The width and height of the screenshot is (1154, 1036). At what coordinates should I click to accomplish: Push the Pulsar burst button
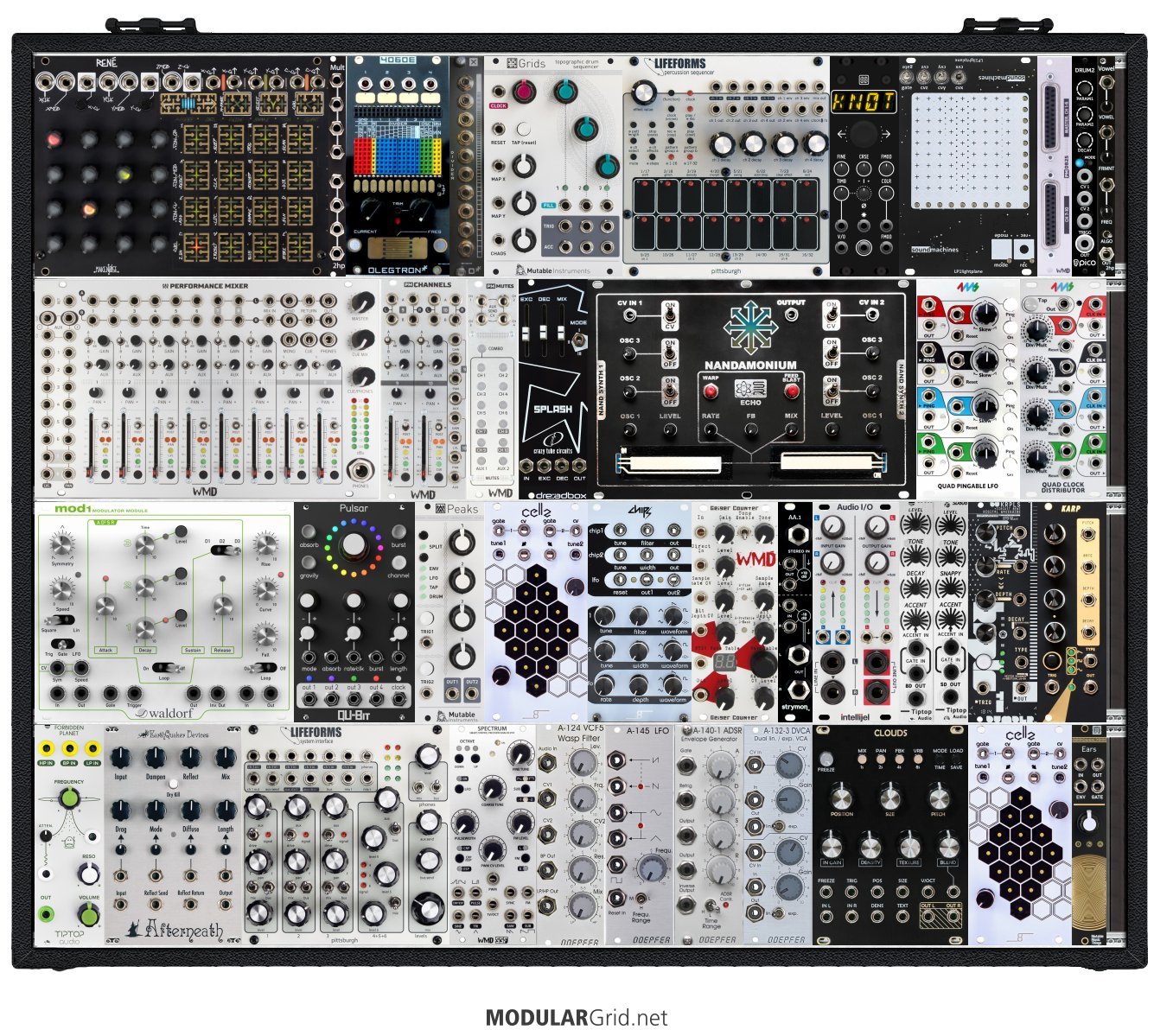pos(398,531)
